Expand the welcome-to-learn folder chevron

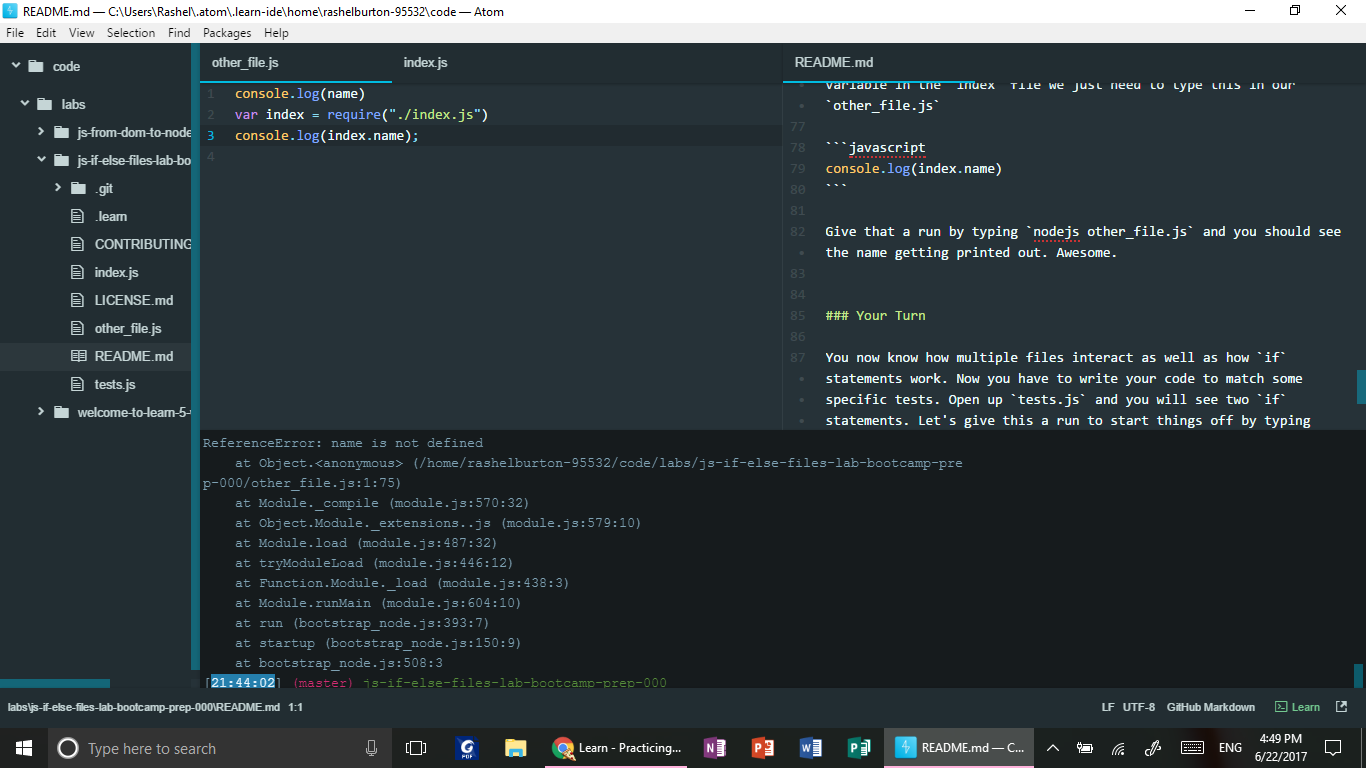coord(41,412)
